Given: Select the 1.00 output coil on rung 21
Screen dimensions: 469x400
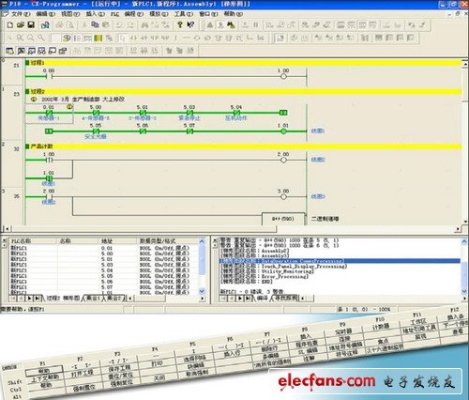Looking at the screenshot, I should click(283, 76).
